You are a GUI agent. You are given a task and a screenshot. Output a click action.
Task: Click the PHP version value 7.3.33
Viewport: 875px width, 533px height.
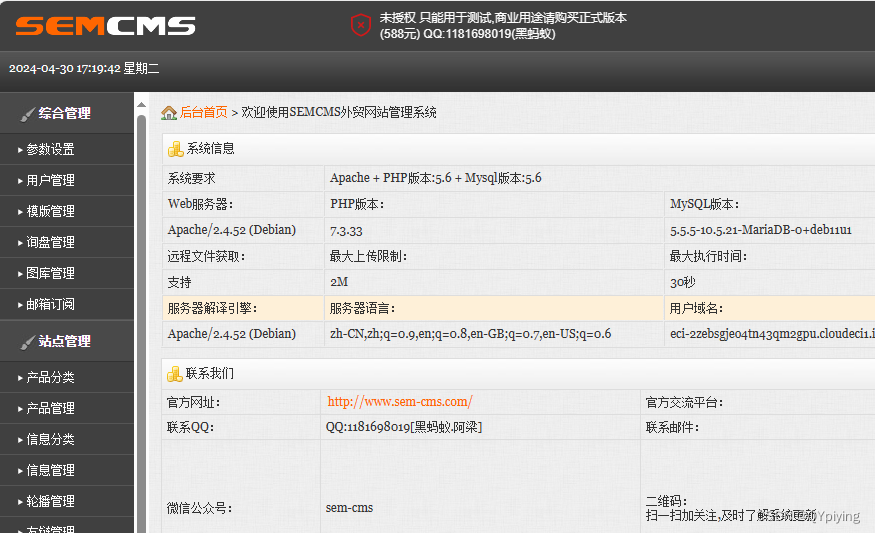(346, 231)
